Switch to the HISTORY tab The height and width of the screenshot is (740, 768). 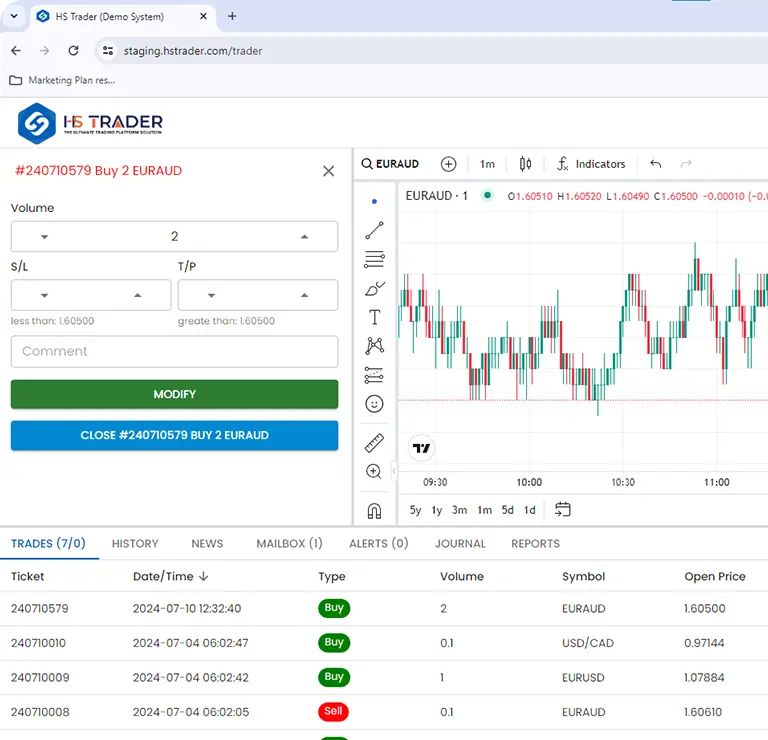click(135, 544)
